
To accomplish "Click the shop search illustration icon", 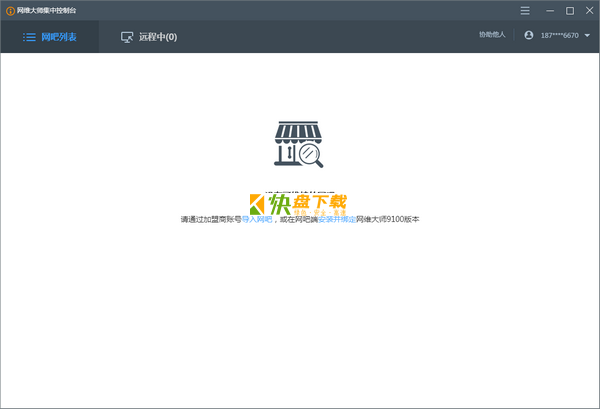I will [x=298, y=144].
